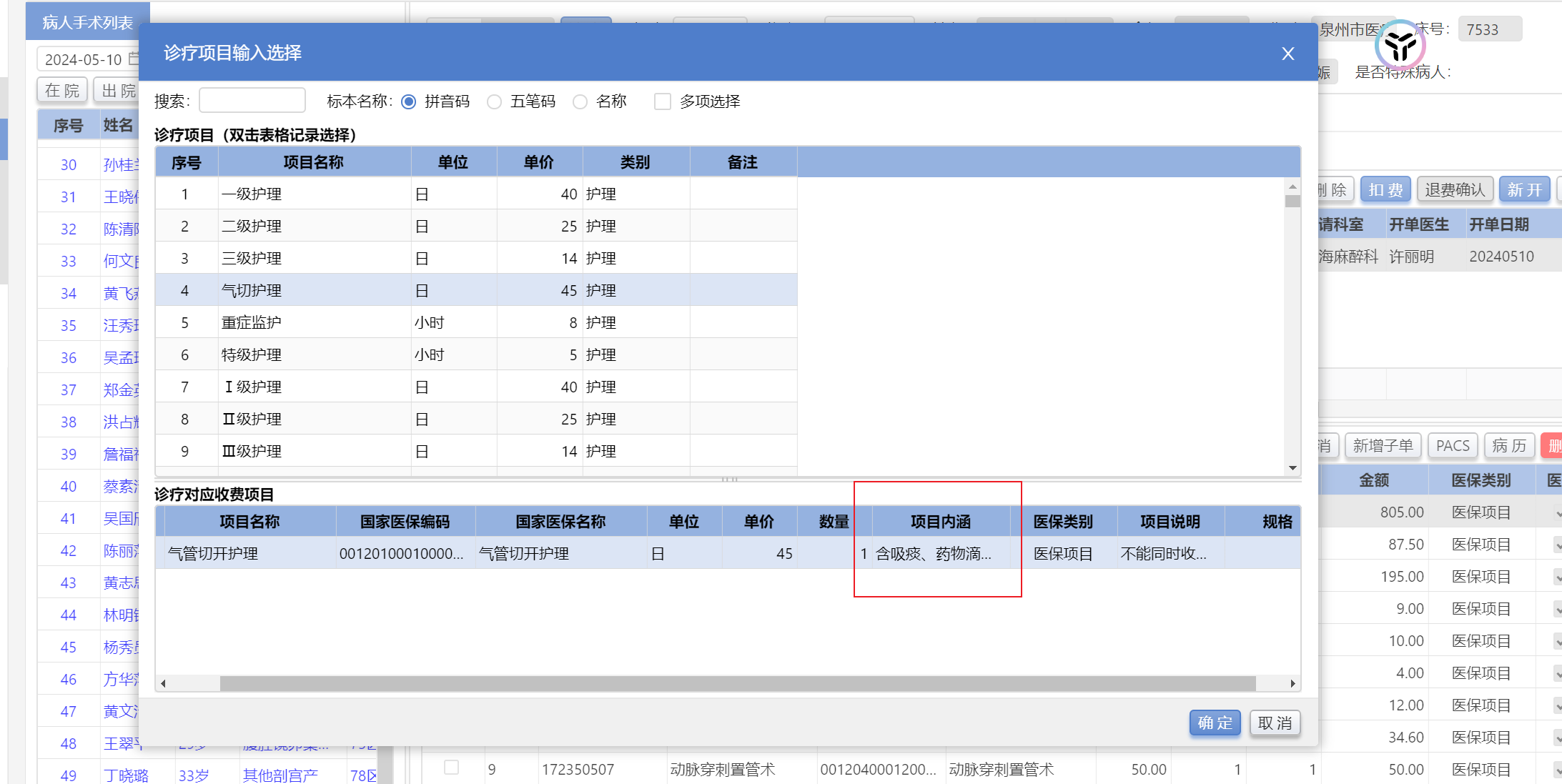Click the circular logo icon at top right
This screenshot has width=1562, height=784.
click(1399, 46)
